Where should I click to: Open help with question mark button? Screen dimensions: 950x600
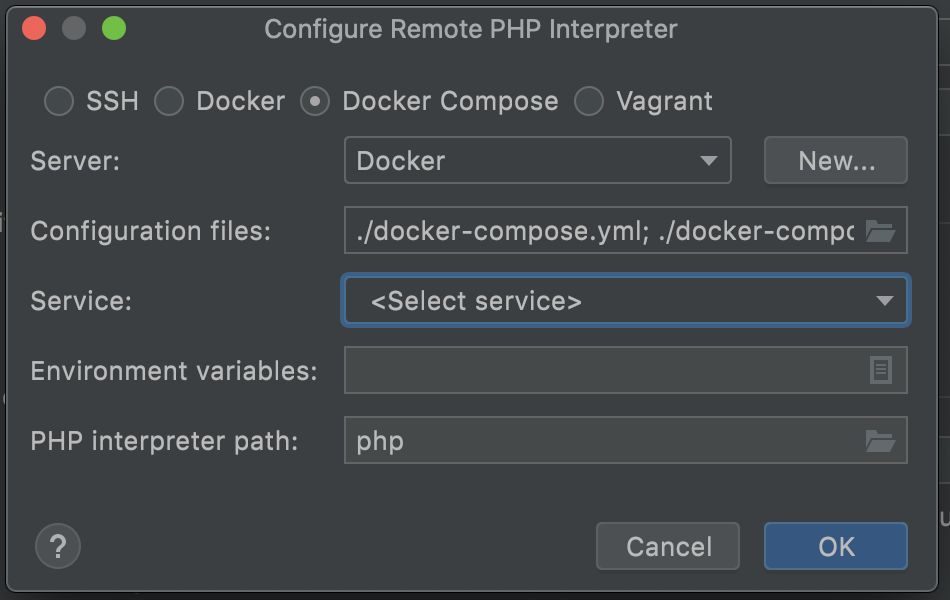pos(58,546)
